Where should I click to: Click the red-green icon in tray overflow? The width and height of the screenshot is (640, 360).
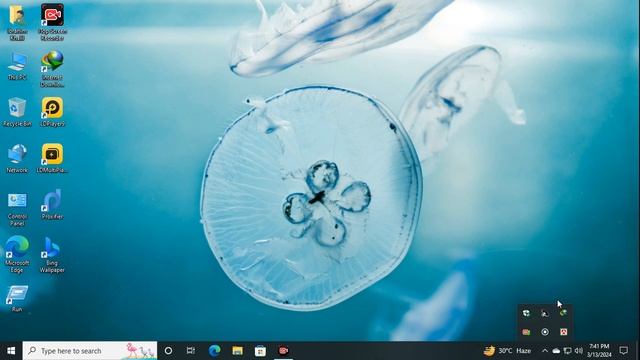pyautogui.click(x=526, y=332)
